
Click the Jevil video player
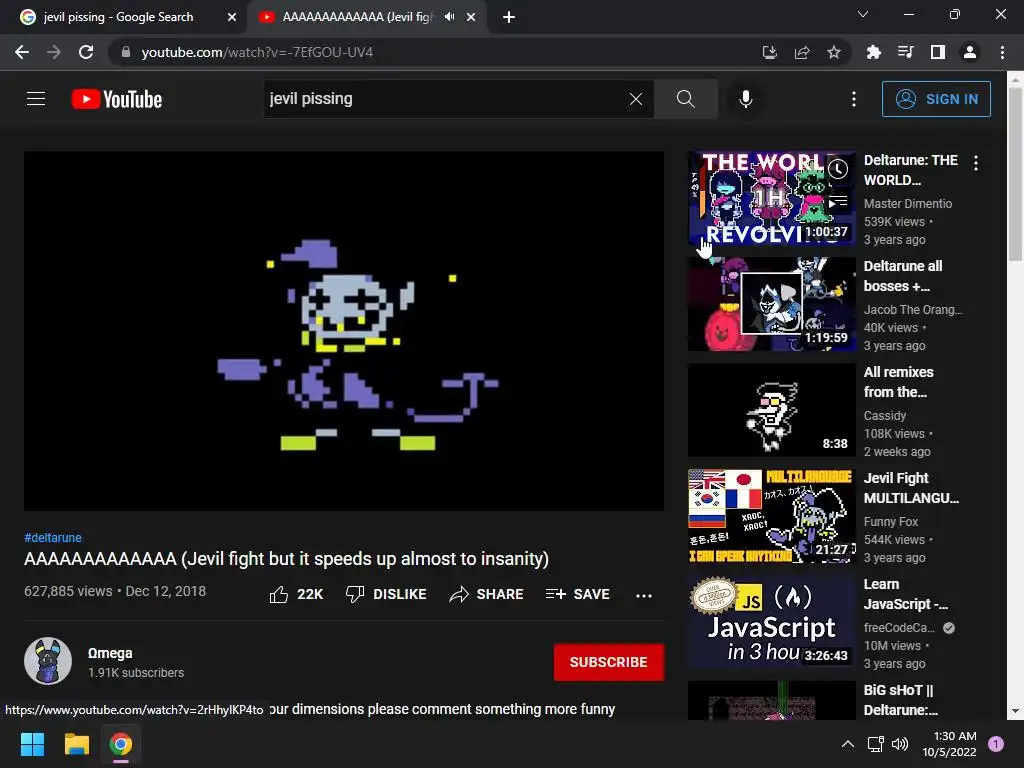[x=344, y=330]
